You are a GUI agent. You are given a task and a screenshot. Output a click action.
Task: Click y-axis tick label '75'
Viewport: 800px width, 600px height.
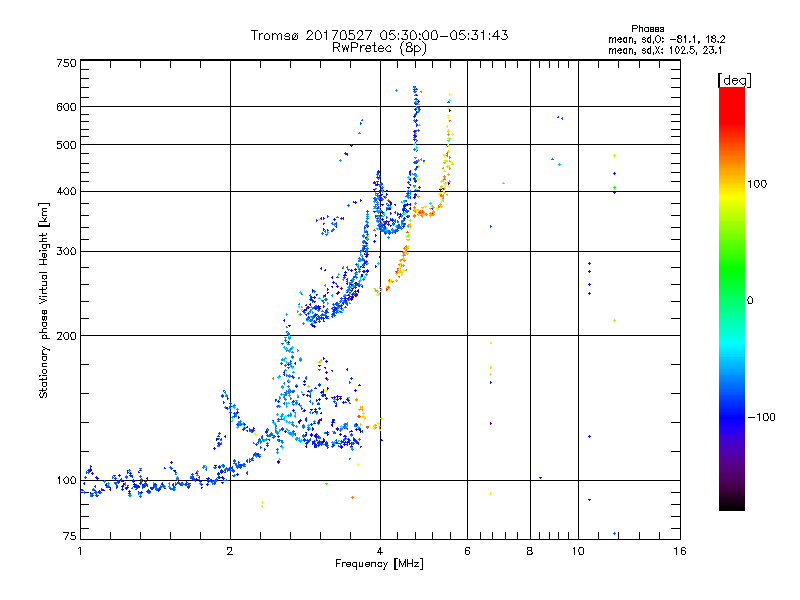point(70,536)
